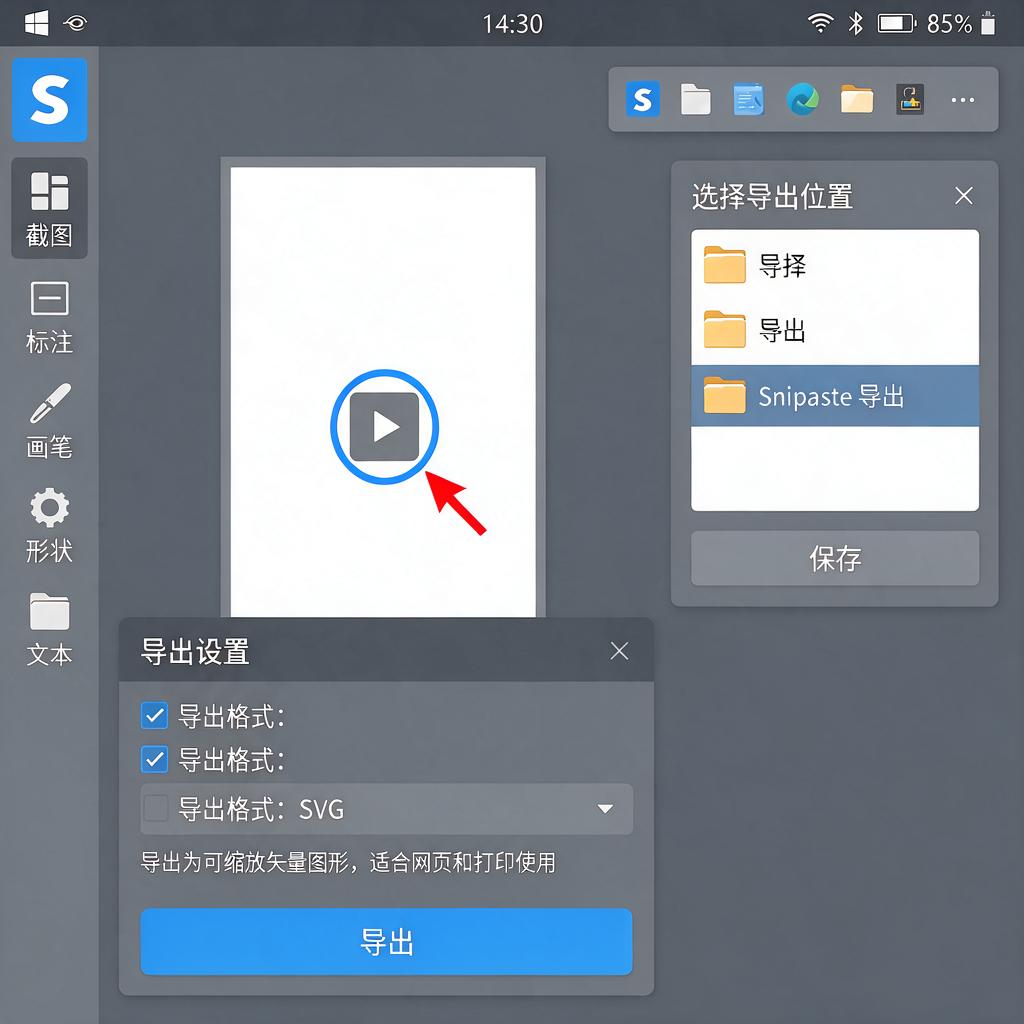Select the 截图 screenshot tool
Viewport: 1024px width, 1024px height.
click(50, 208)
